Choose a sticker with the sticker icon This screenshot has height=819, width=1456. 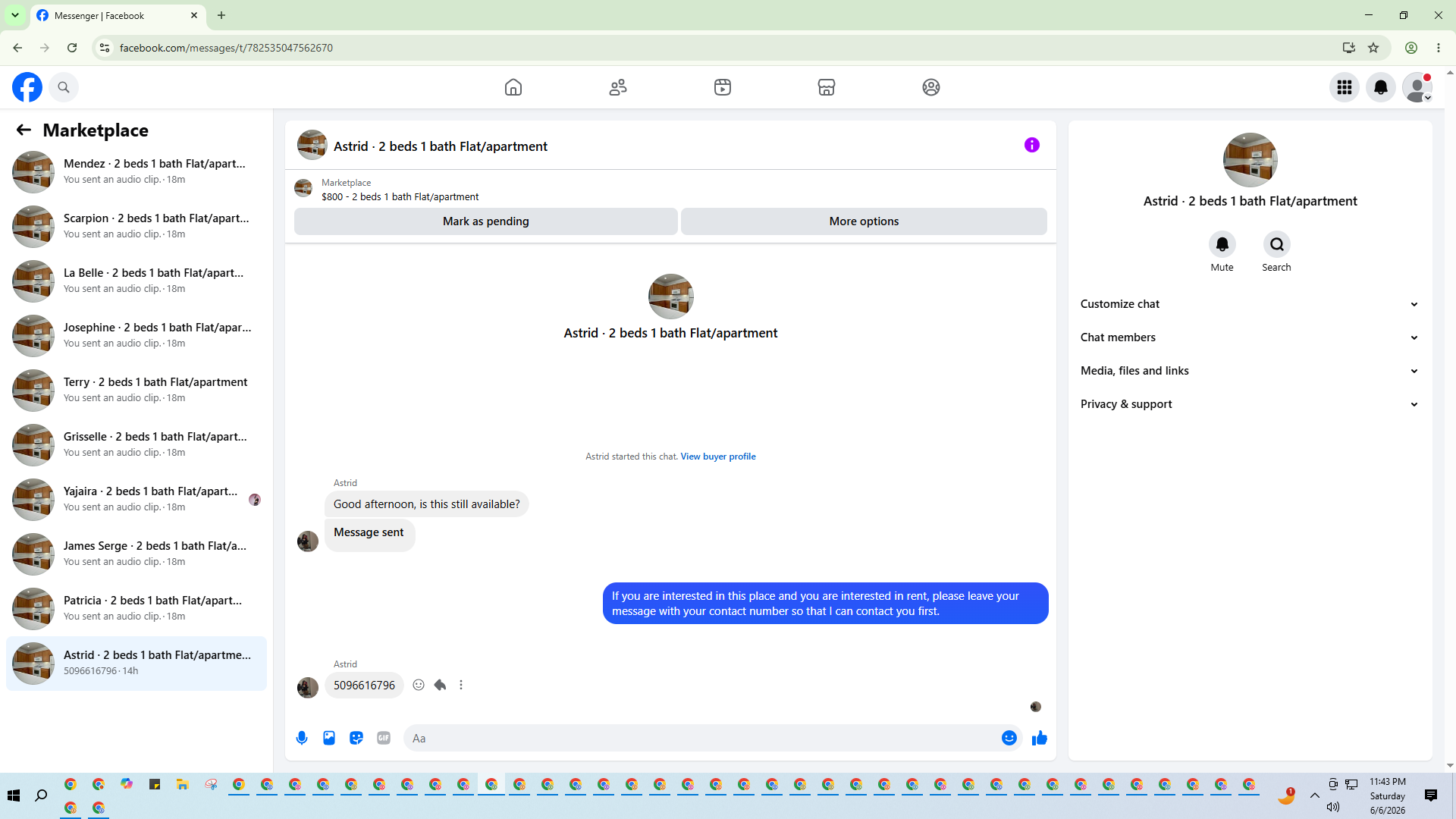pyautogui.click(x=356, y=738)
